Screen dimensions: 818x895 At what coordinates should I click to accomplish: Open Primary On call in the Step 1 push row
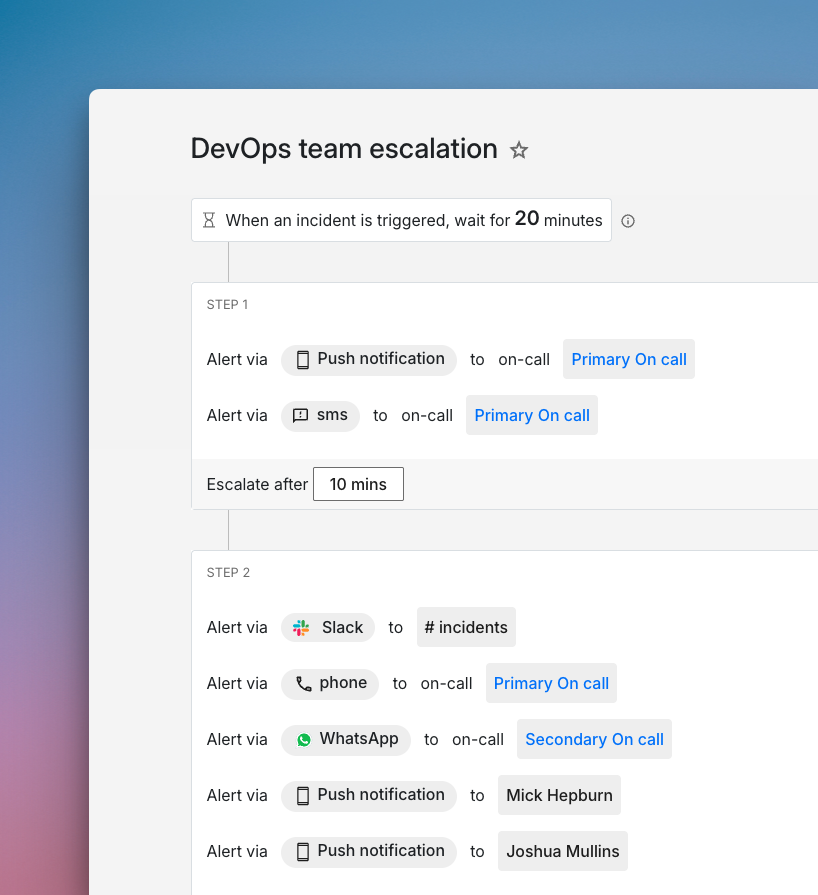pos(629,360)
